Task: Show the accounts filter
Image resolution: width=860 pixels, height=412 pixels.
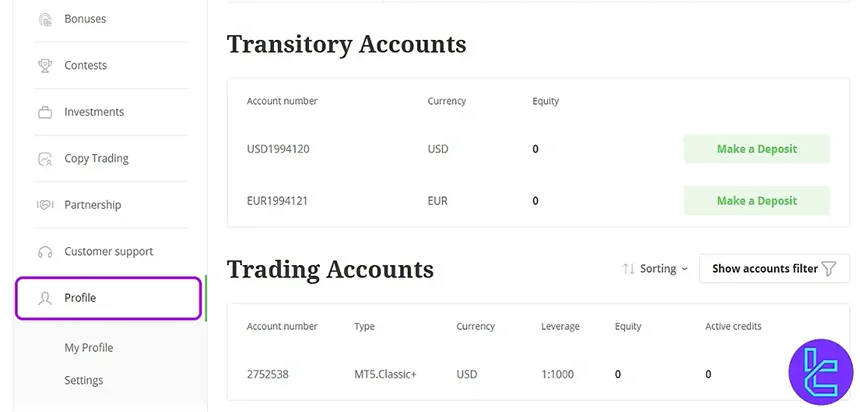Action: tap(765, 268)
